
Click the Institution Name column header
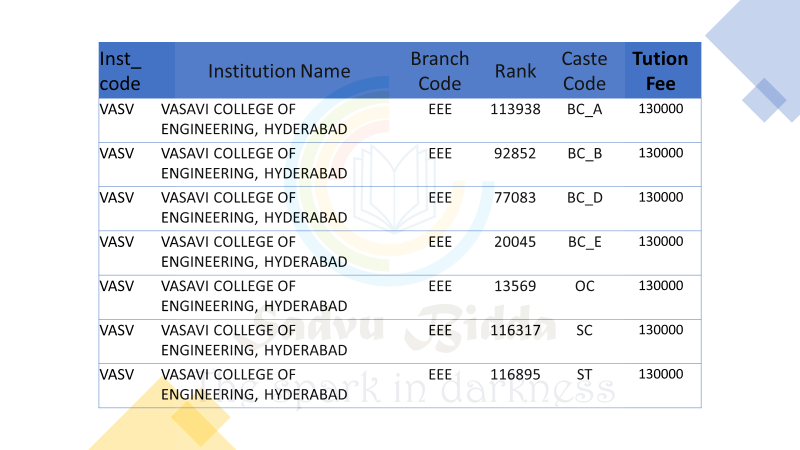279,71
